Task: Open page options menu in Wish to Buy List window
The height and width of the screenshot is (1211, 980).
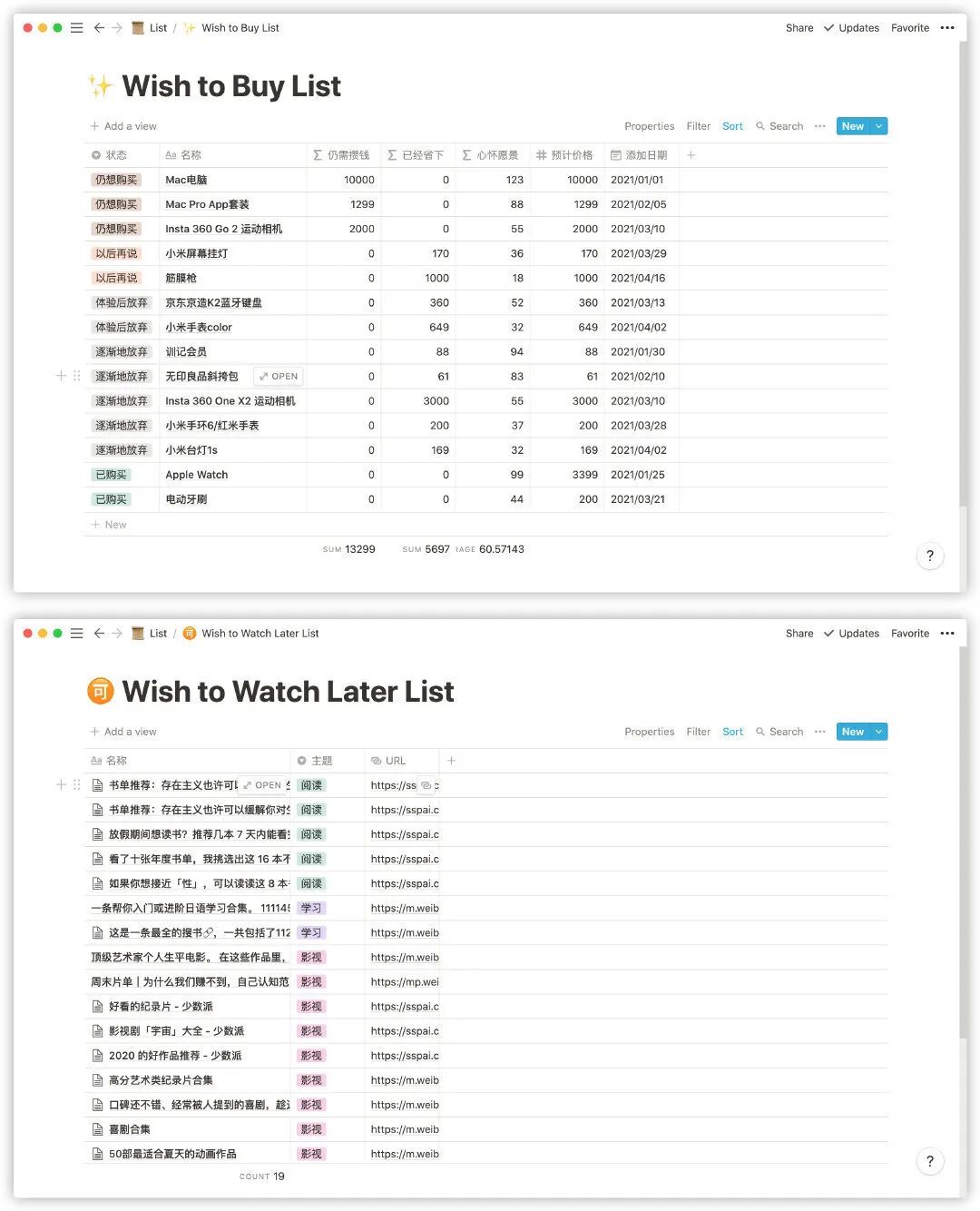Action: point(947,28)
